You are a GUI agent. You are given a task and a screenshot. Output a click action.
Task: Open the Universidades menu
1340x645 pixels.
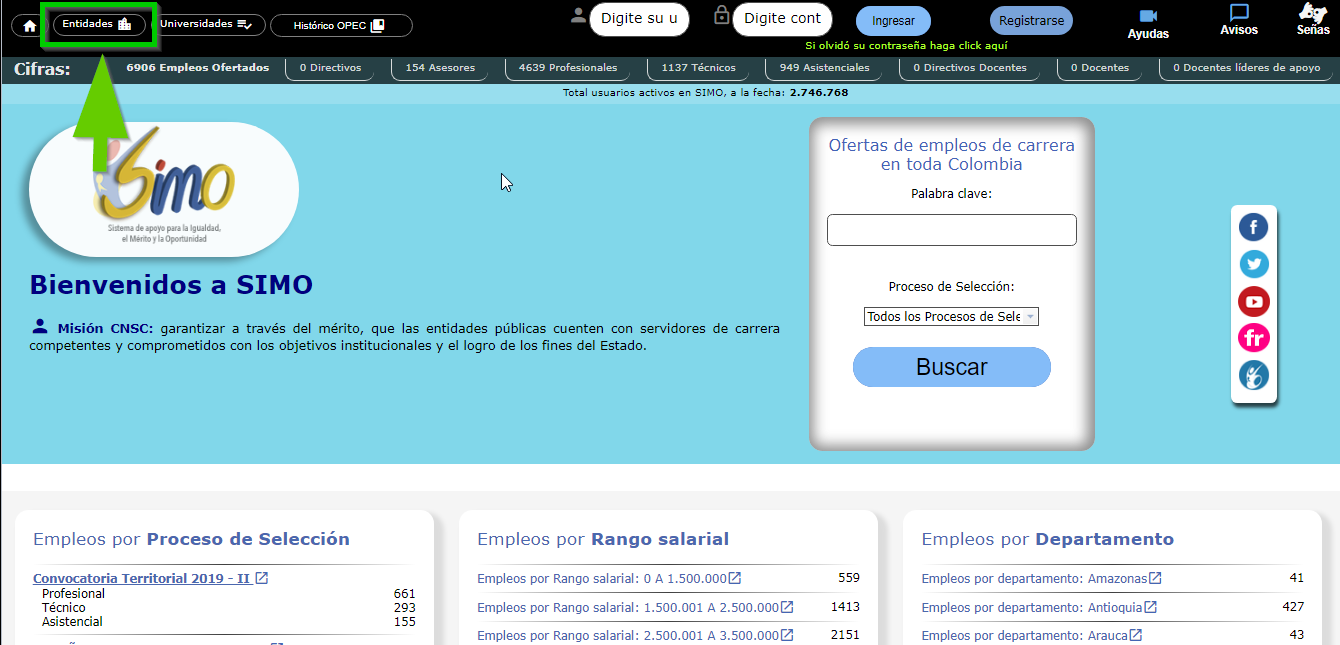click(x=207, y=24)
